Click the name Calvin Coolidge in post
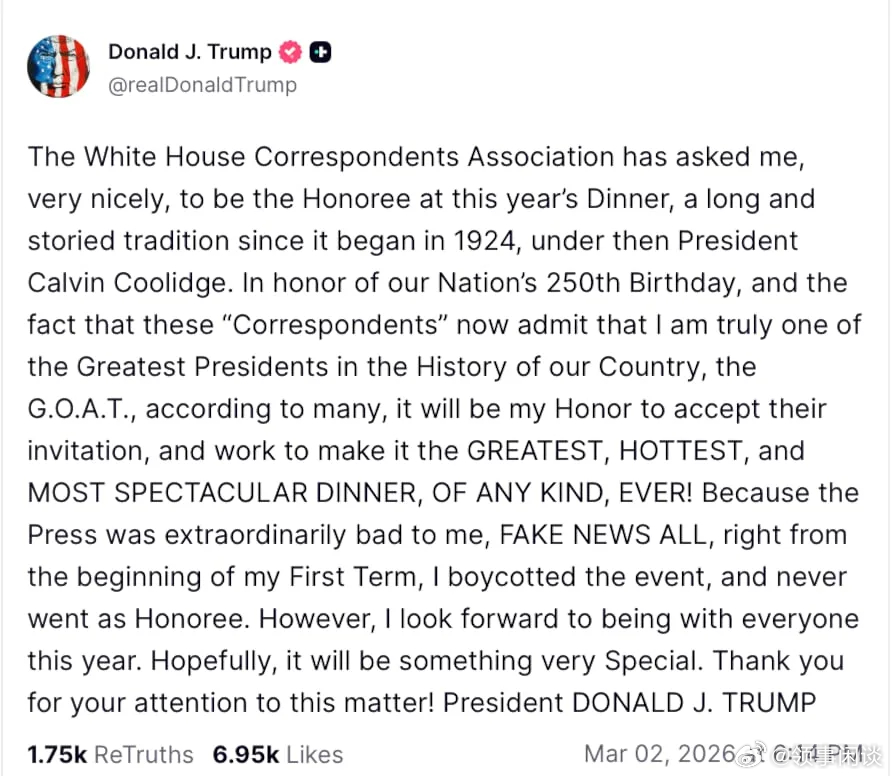Viewport: 892px width, 776px height. pyautogui.click(x=126, y=283)
